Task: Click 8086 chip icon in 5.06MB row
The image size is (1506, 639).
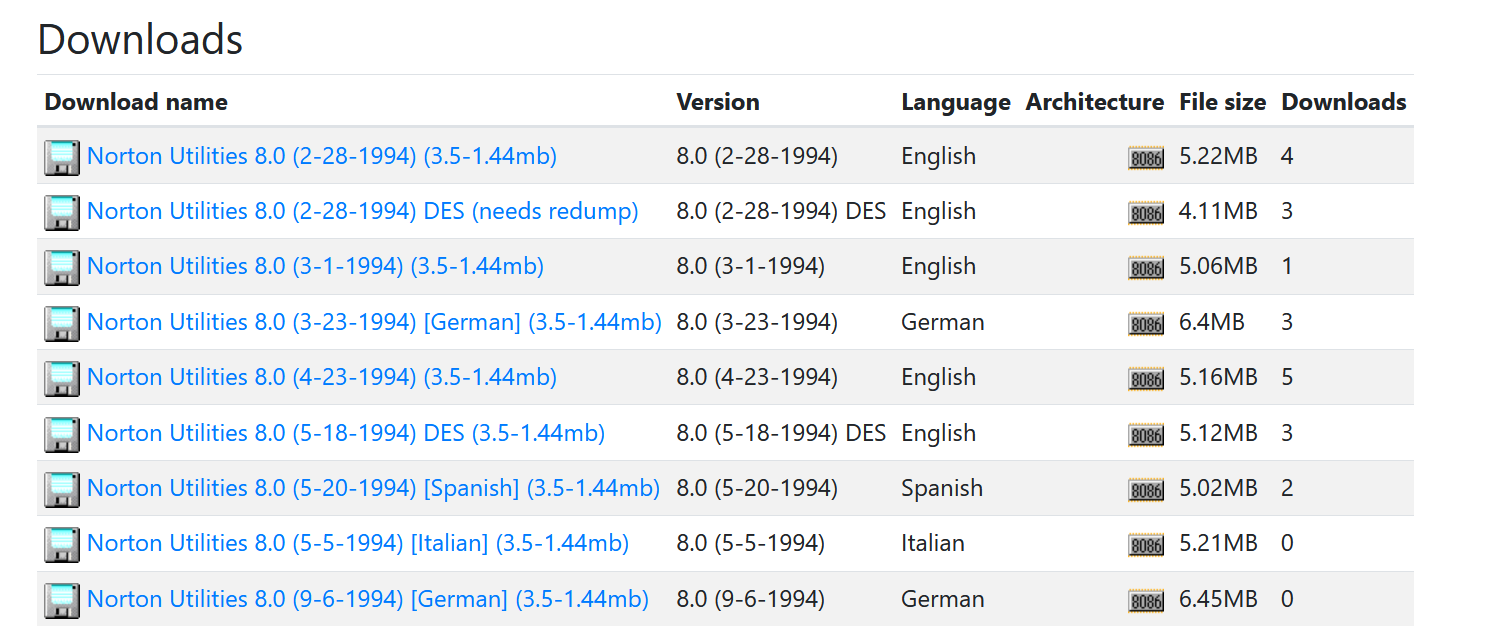Action: (x=1146, y=268)
